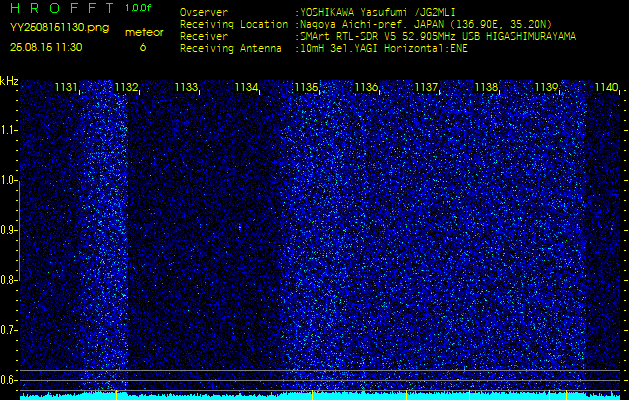This screenshot has width=629, height=400.
Task: Click the kHz axis unit label
Action: click(x=9, y=81)
